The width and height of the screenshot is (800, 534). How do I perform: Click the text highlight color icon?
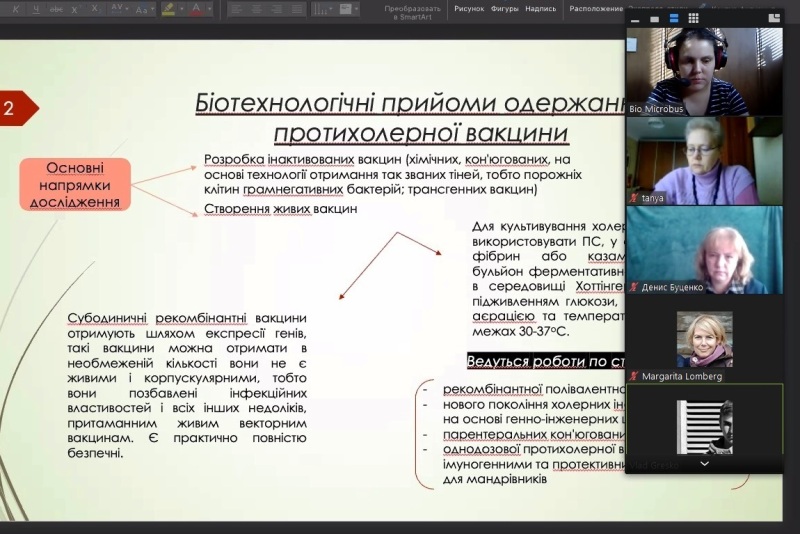[x=168, y=9]
